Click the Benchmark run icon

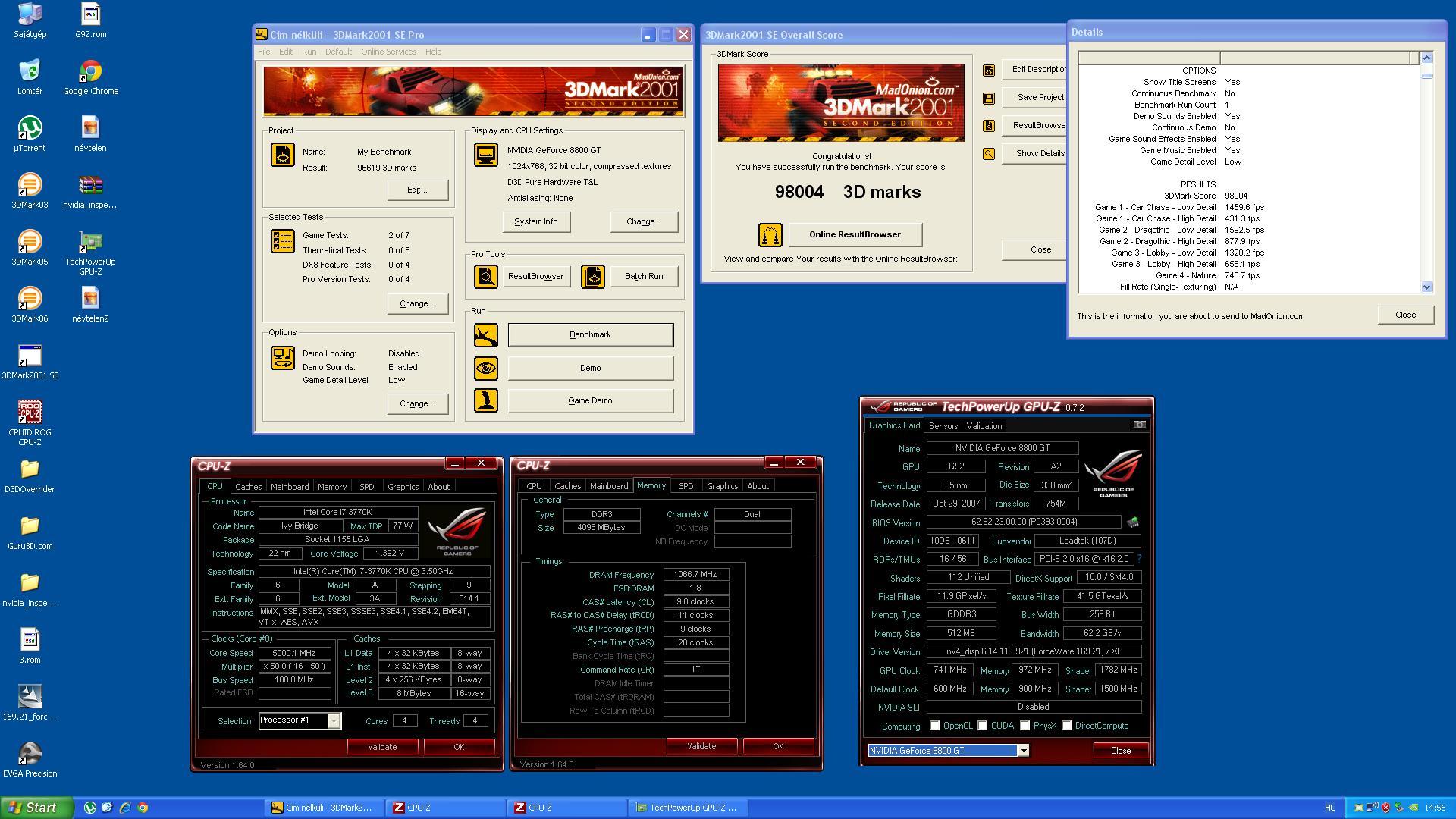pos(486,335)
